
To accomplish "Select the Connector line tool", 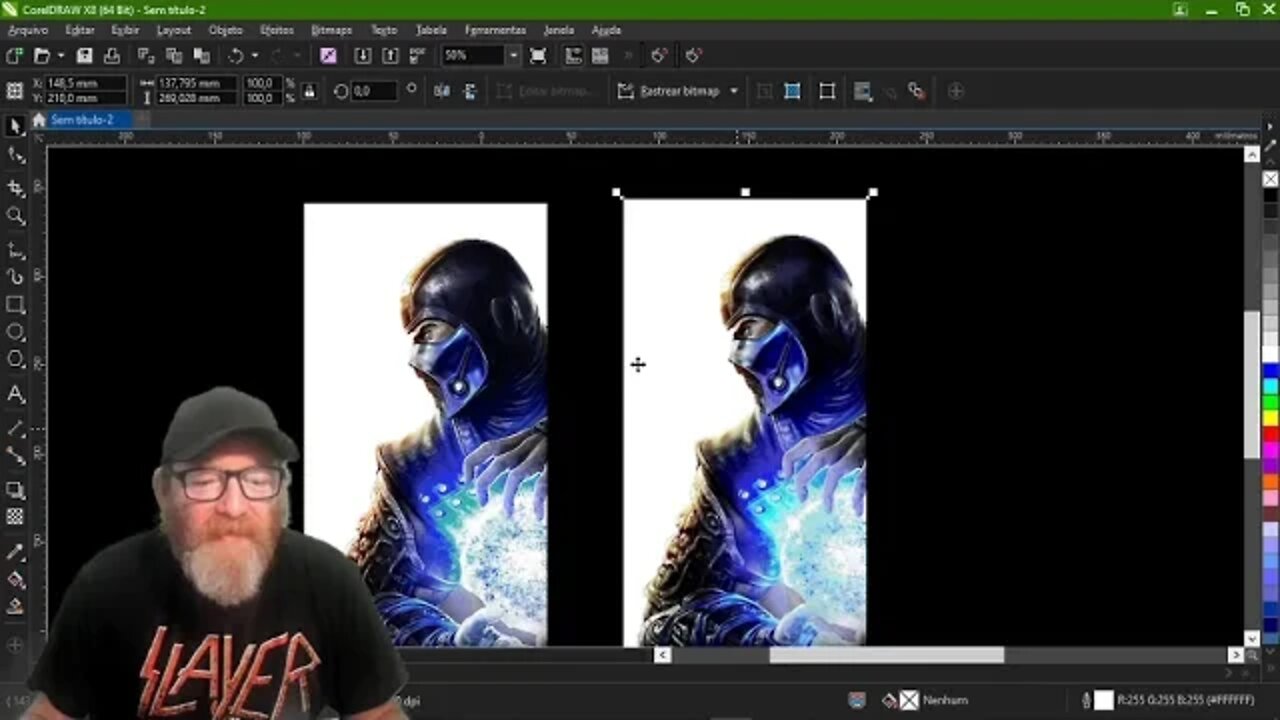I will pos(15,455).
